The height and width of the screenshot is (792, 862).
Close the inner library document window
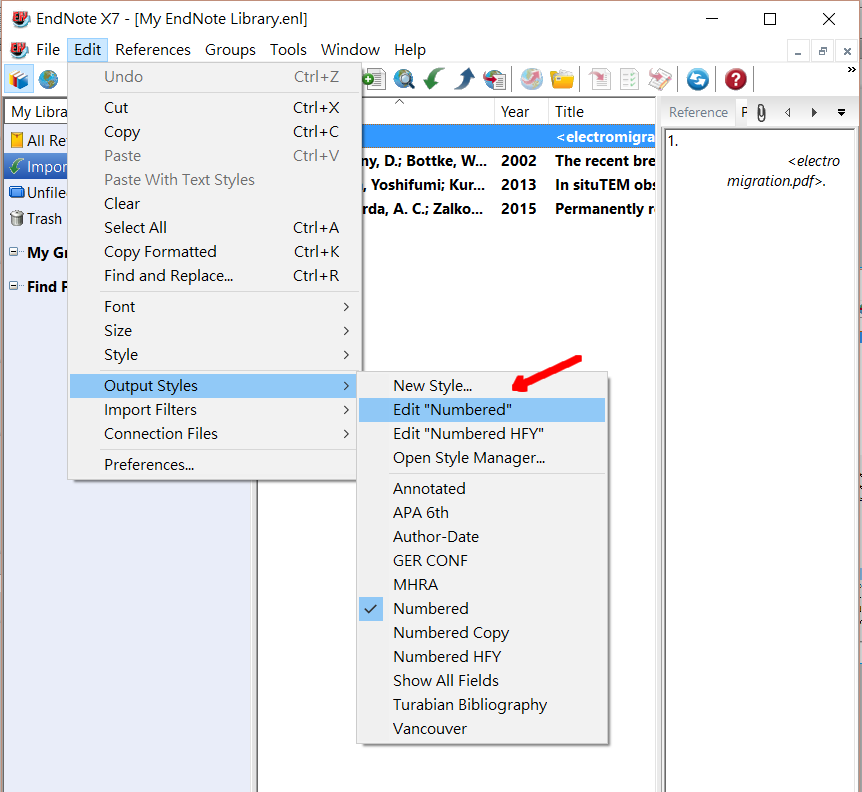pyautogui.click(x=847, y=52)
